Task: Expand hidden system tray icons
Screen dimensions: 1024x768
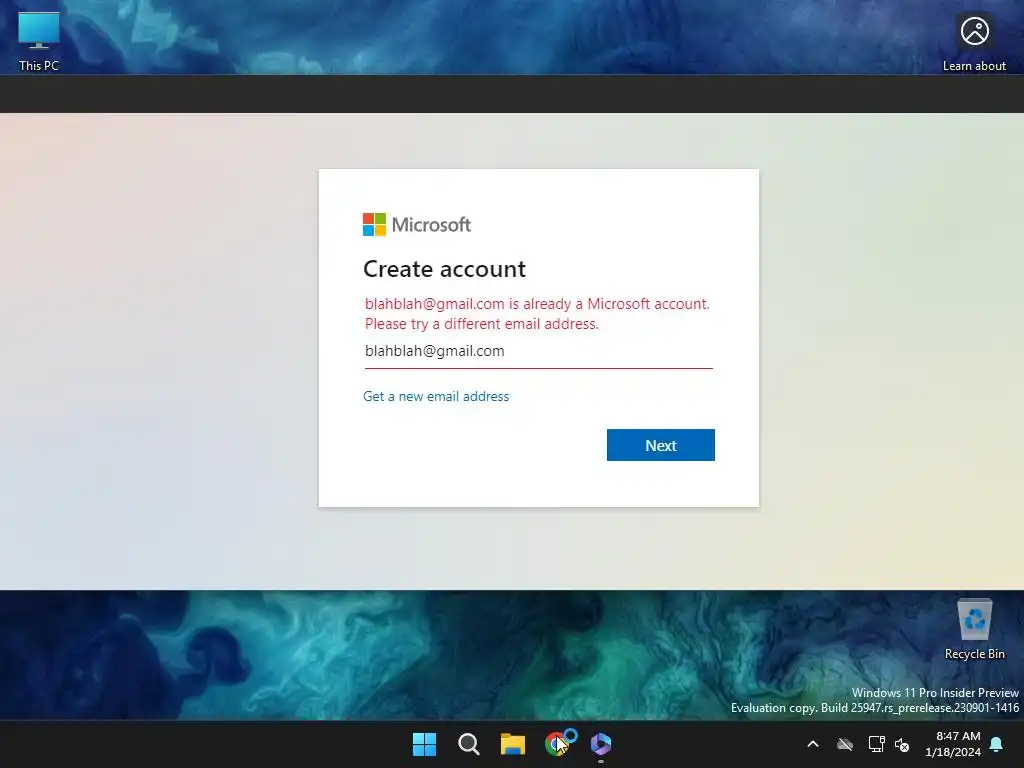Action: point(813,744)
